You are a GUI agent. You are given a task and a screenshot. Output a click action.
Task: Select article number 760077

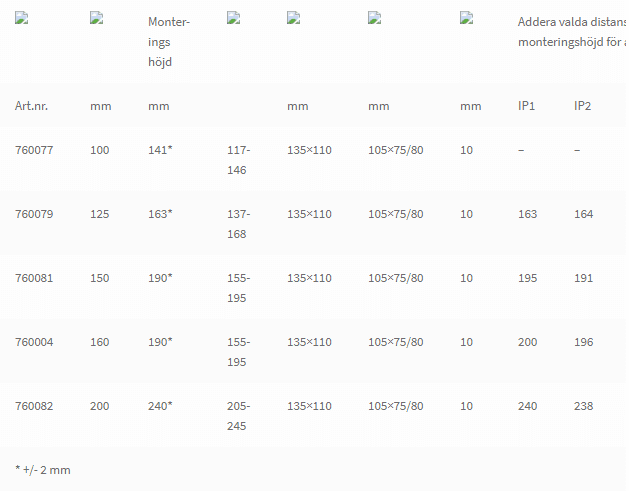pyautogui.click(x=34, y=150)
